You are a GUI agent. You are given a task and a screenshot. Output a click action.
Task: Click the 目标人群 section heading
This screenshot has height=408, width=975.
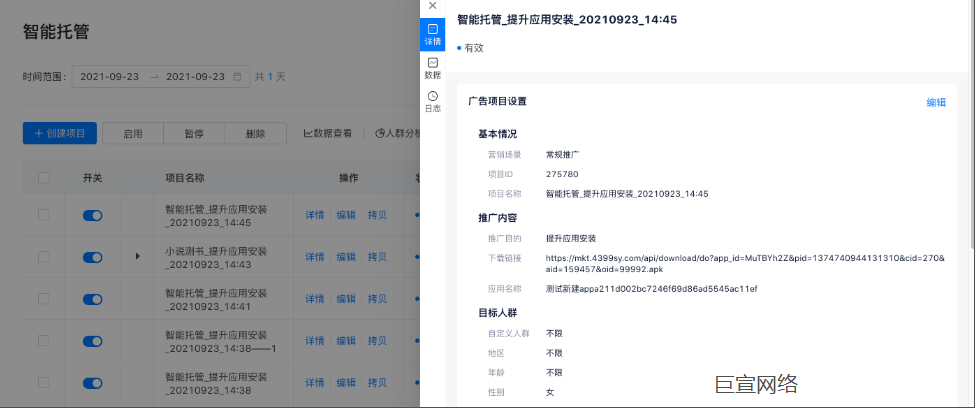[x=497, y=313]
